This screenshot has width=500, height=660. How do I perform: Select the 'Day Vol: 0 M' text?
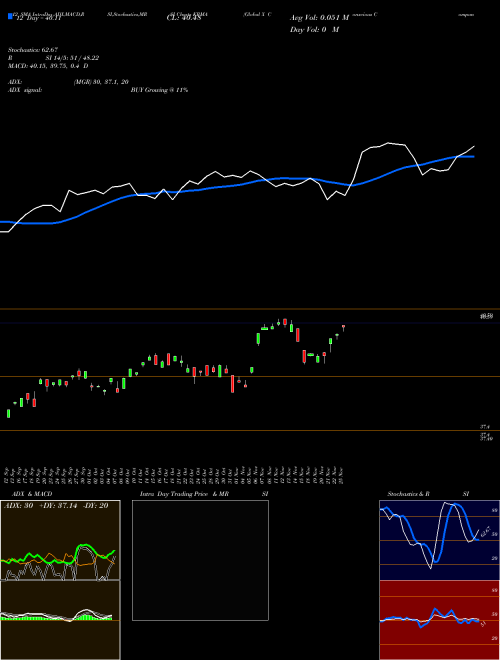[x=314, y=30]
